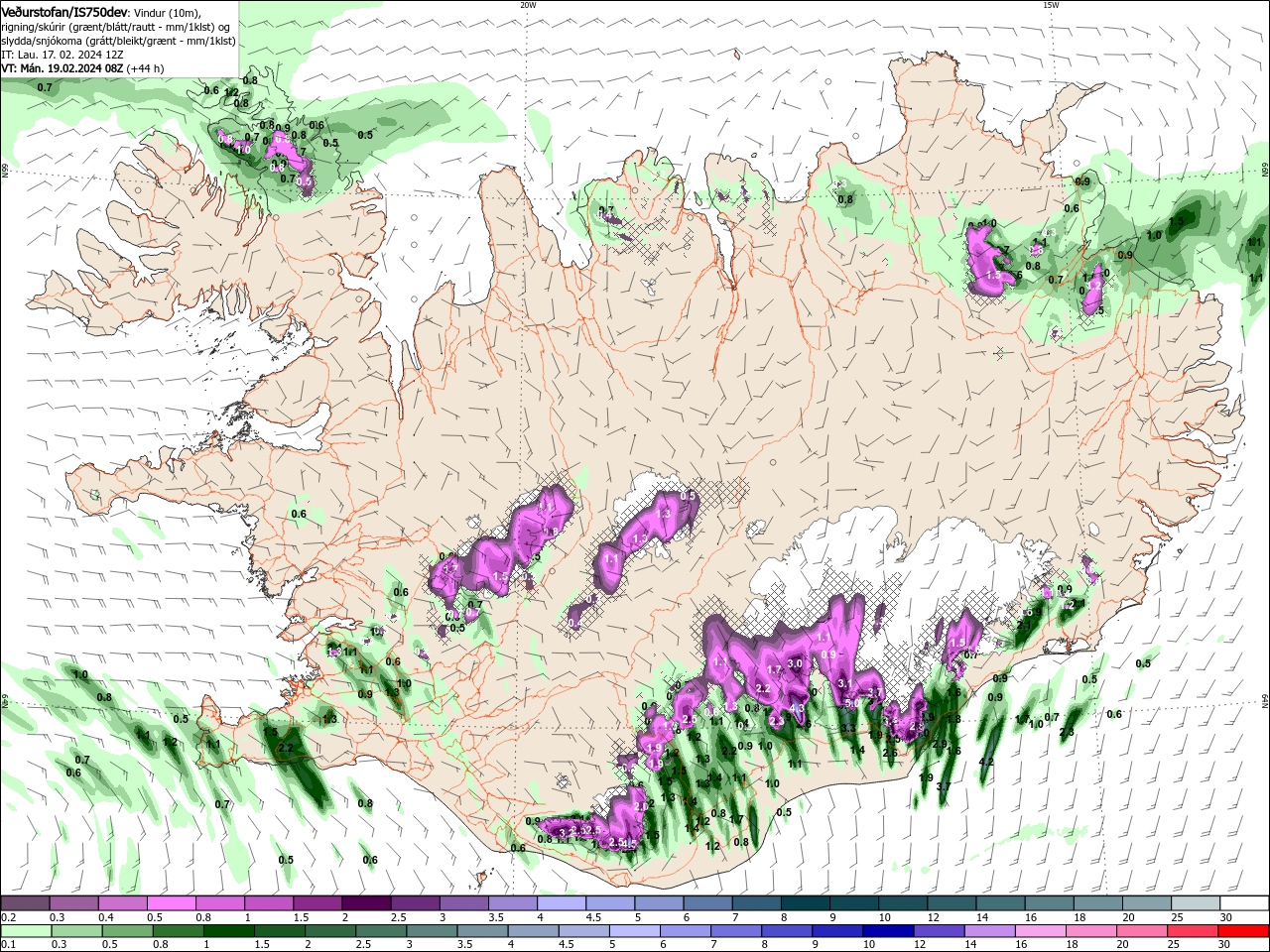This screenshot has height=952, width=1270.
Task: Pick the violet rain swatch starting at 12
Action: tap(940, 931)
